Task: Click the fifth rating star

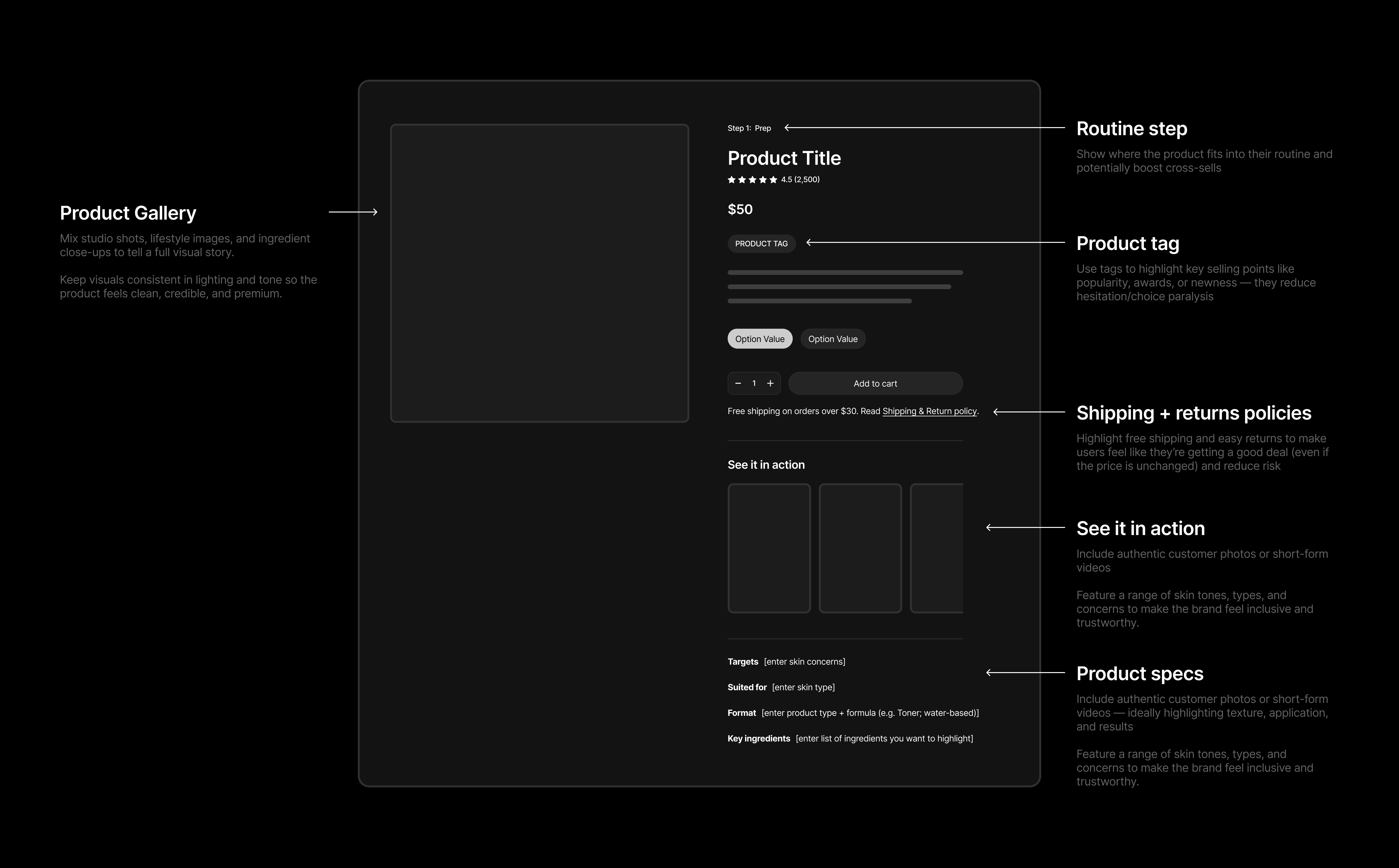Action: coord(773,180)
